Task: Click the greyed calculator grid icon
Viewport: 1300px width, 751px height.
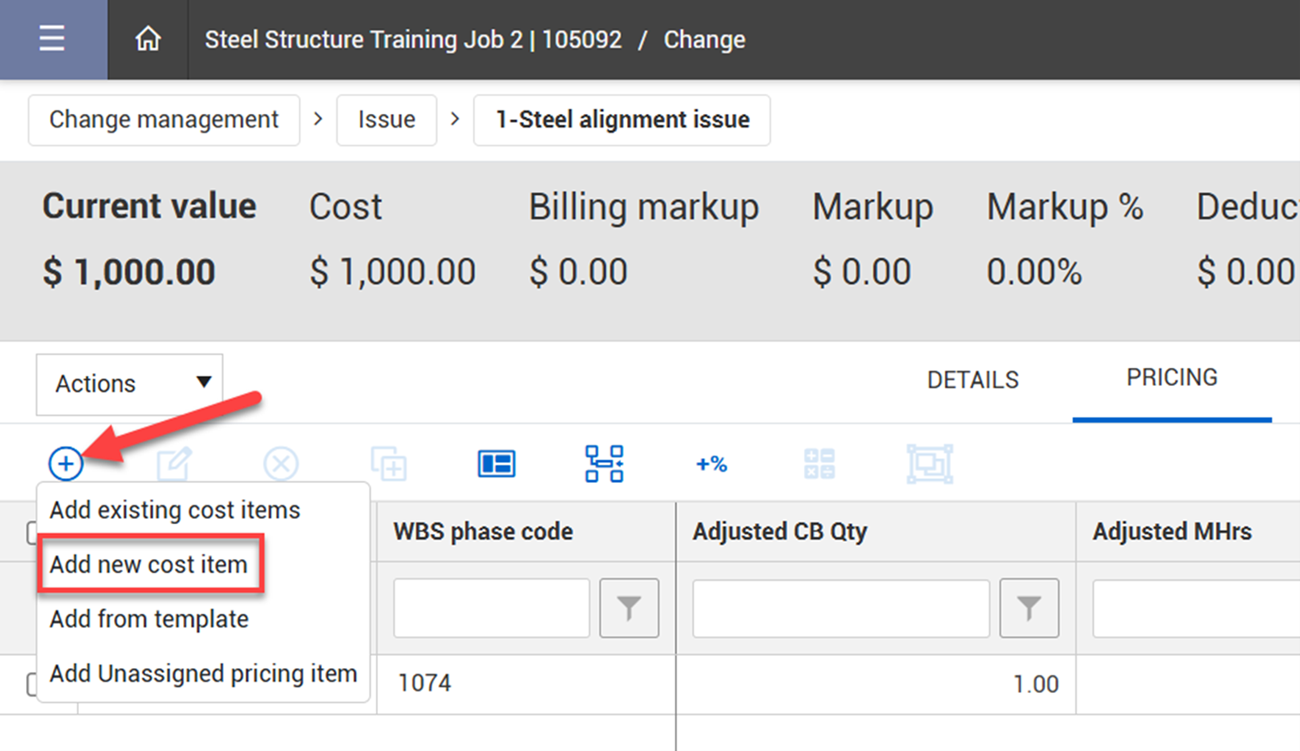Action: point(819,464)
